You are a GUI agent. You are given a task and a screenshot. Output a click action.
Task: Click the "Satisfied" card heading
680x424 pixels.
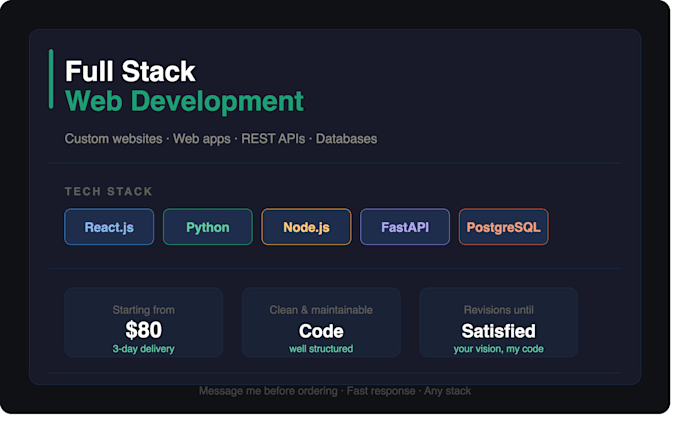(499, 331)
